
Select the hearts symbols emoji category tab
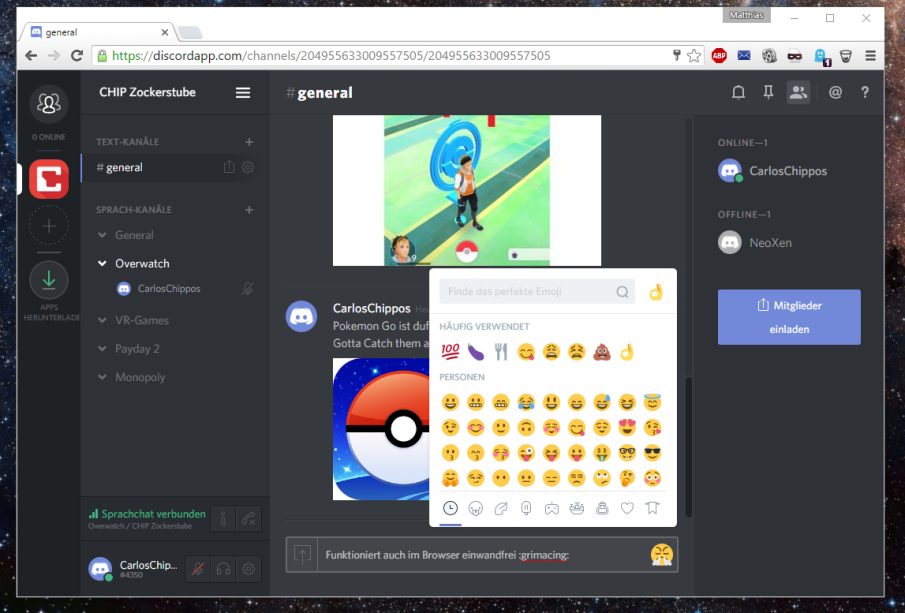coord(627,508)
